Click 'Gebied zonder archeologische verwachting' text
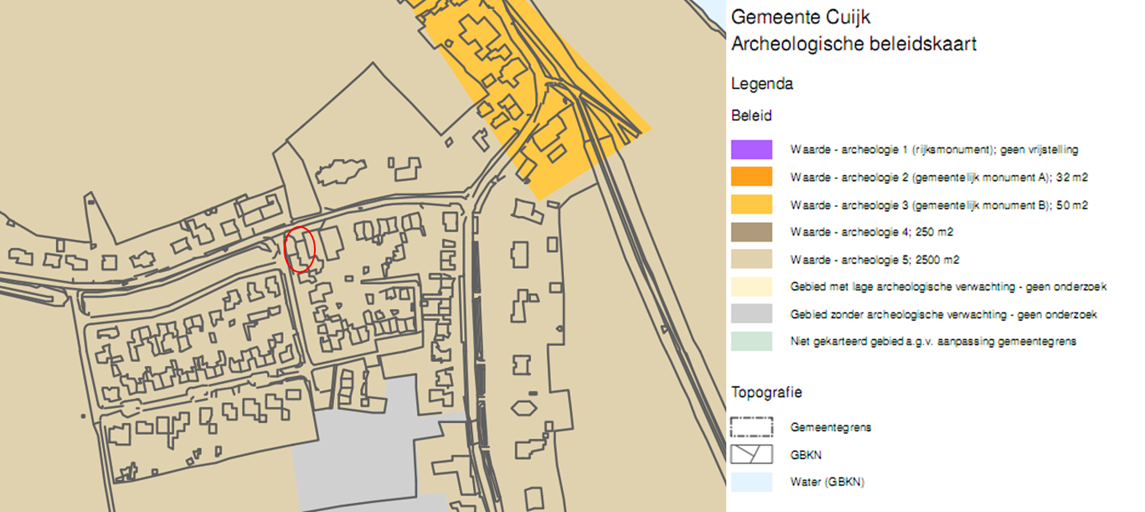Screen dimensions: 1145x512 (x=943, y=315)
